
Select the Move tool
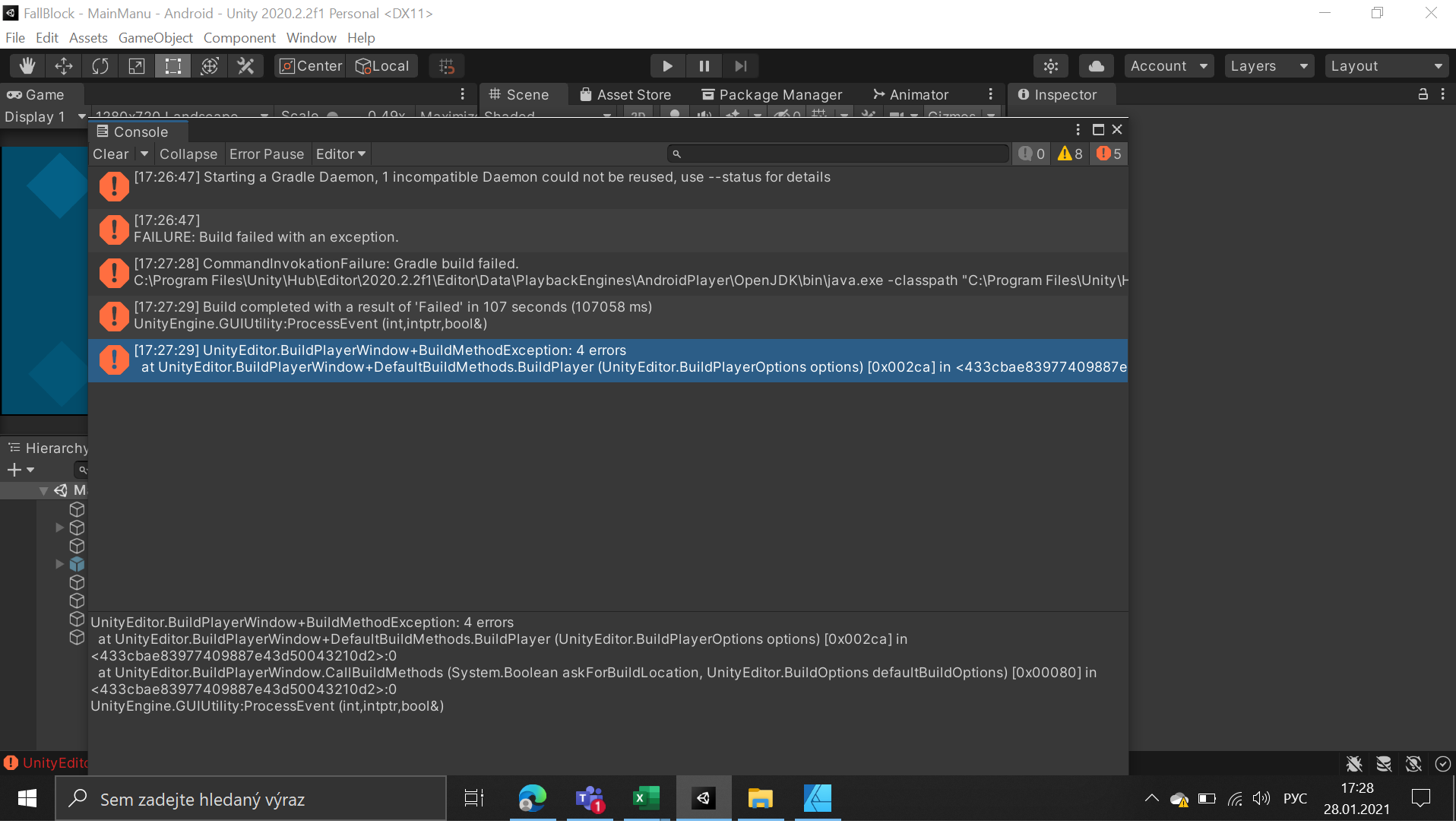[x=64, y=66]
